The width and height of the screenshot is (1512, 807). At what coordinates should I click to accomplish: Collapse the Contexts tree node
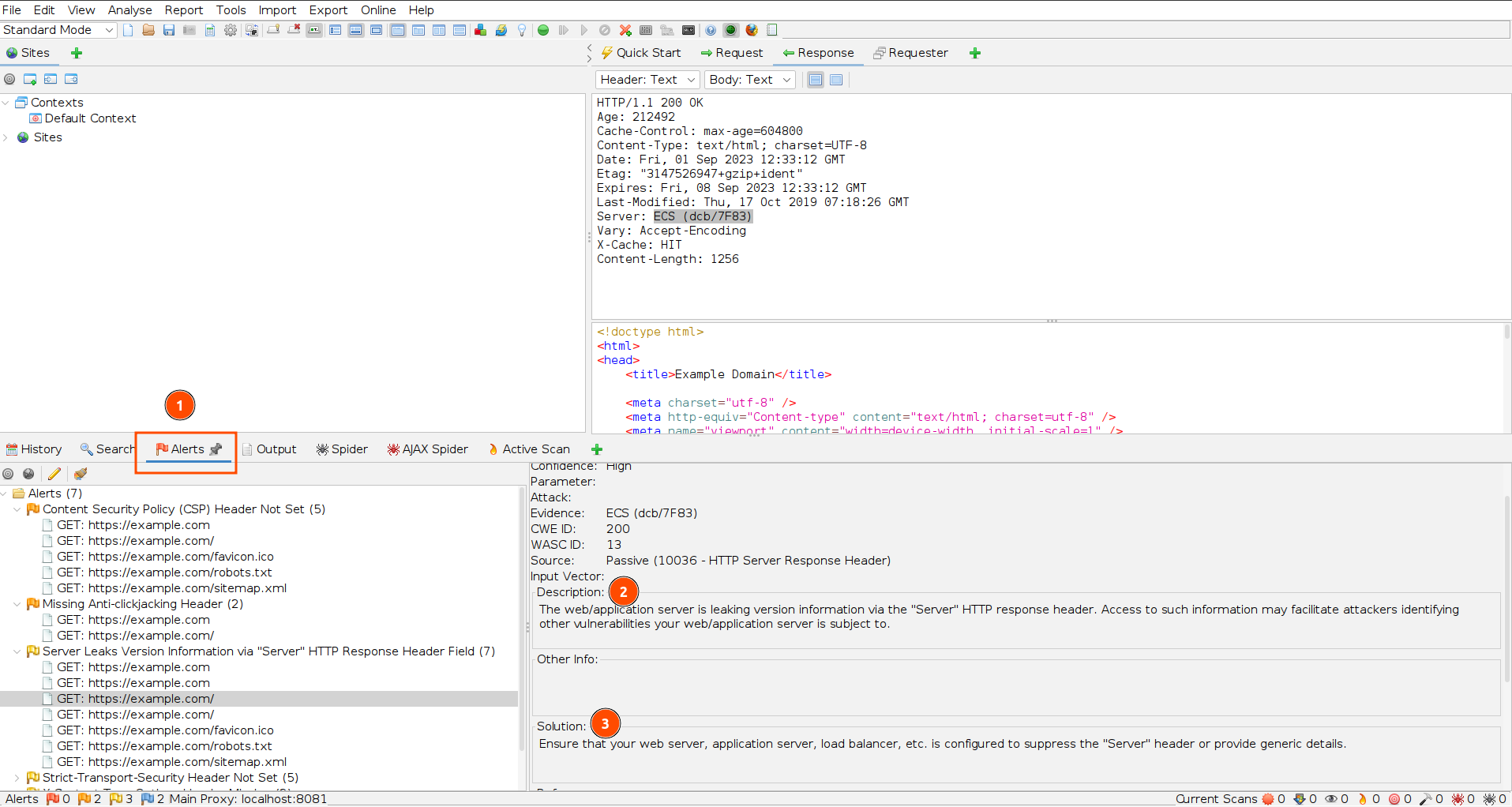coord(6,103)
